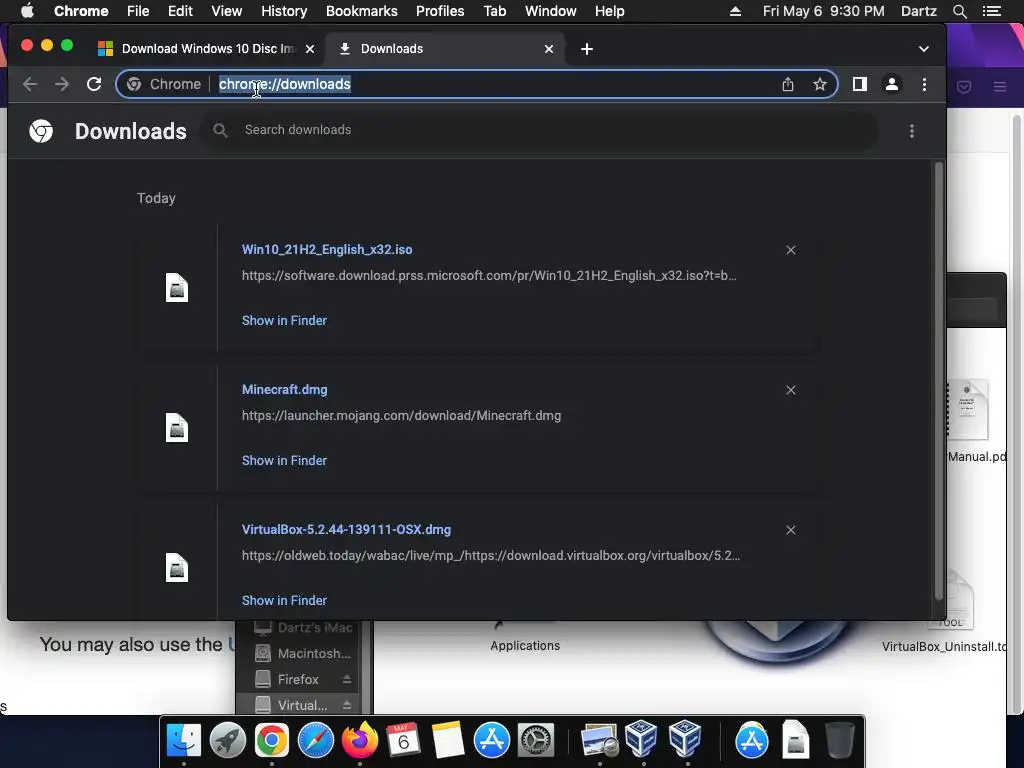
Task: Open the Help menu
Action: (x=609, y=11)
